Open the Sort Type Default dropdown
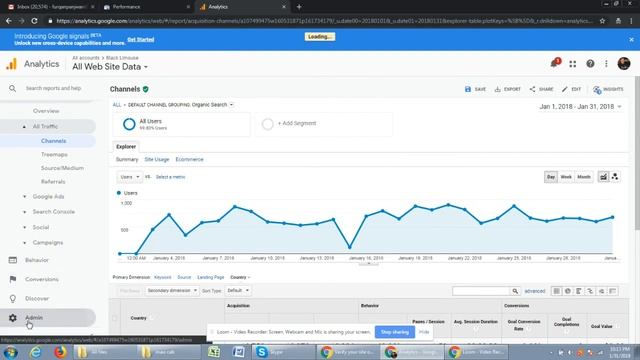The height and width of the screenshot is (360, 640). point(238,291)
